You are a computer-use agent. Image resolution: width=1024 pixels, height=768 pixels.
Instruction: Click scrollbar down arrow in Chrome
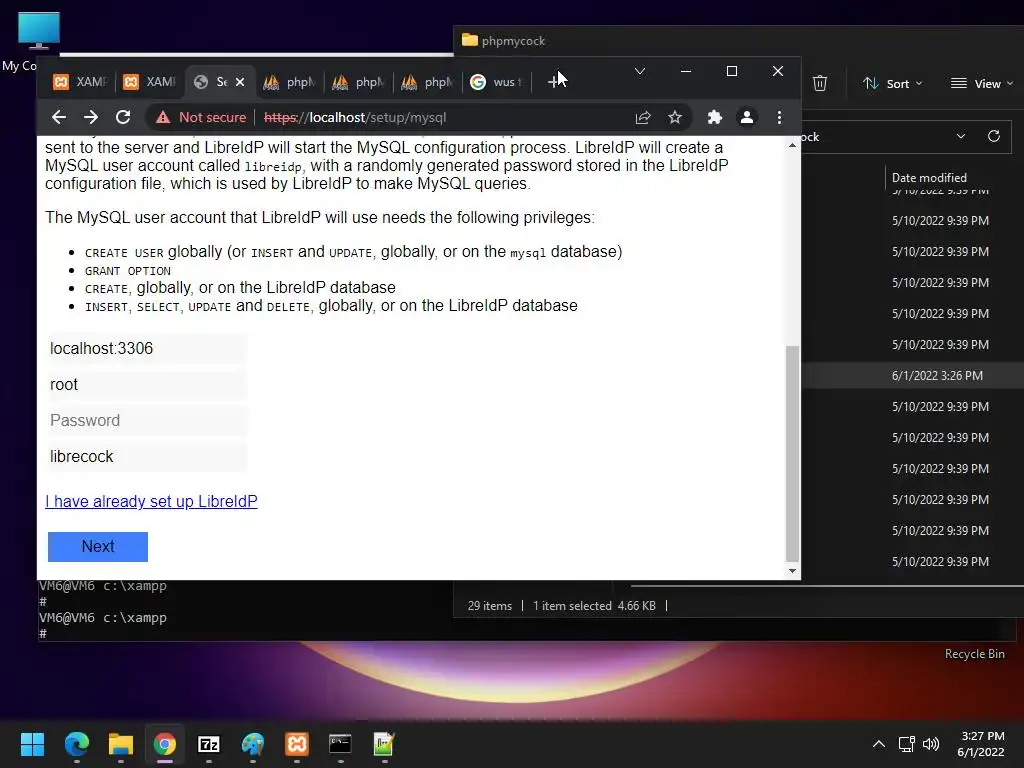792,571
